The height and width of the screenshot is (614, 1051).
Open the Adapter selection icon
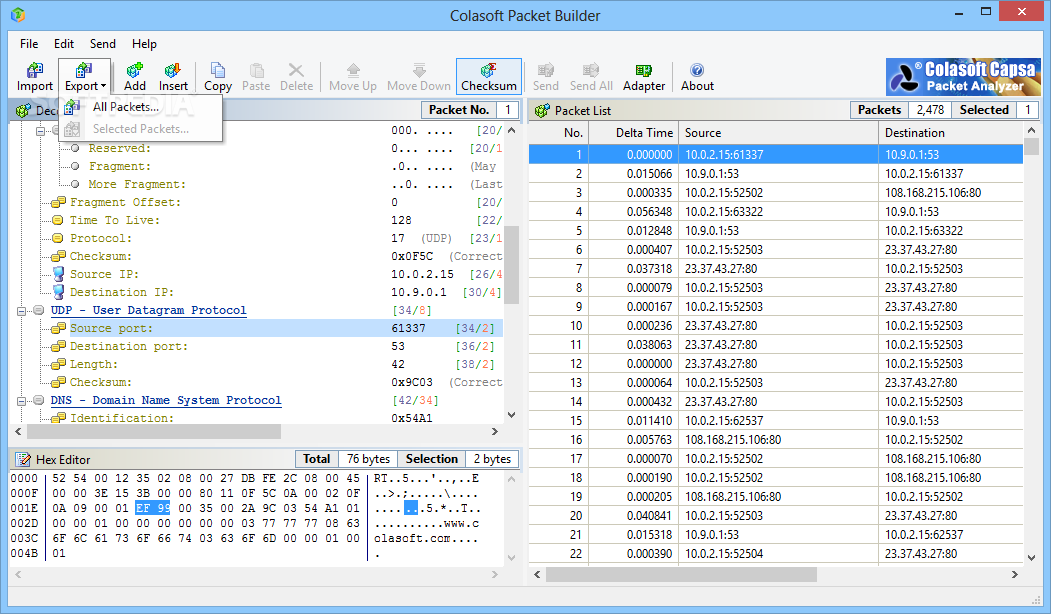[643, 77]
